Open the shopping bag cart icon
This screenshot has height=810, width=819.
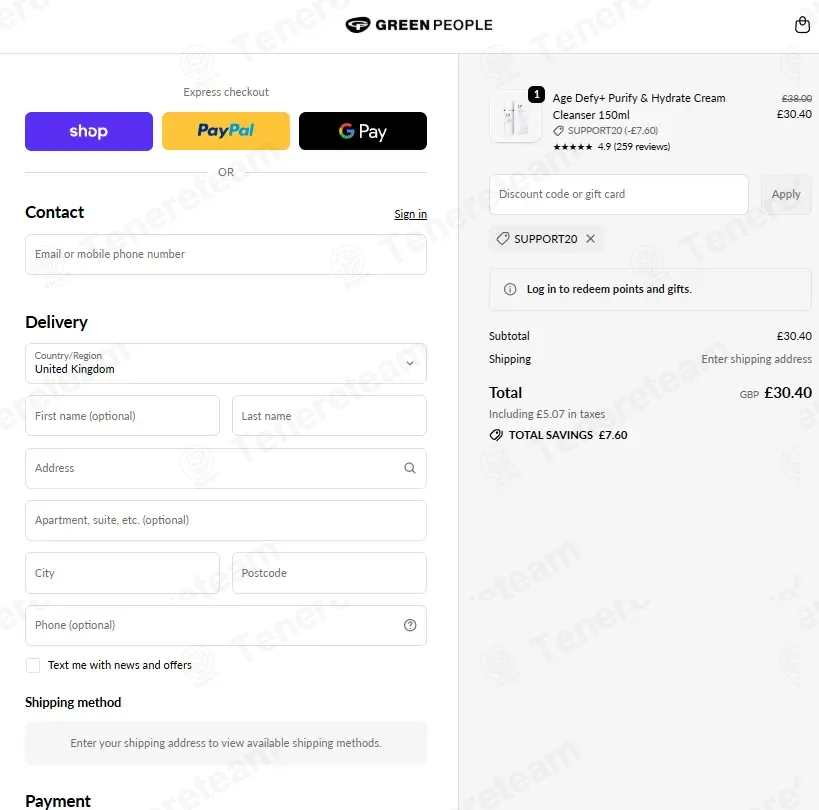pos(802,25)
